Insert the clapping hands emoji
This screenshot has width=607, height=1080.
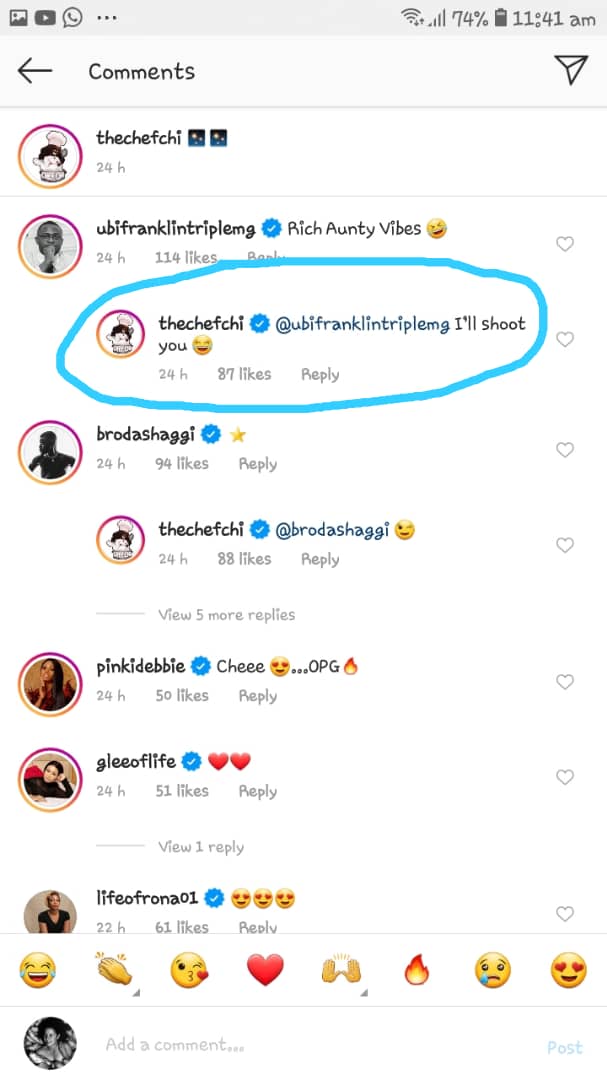tap(113, 969)
